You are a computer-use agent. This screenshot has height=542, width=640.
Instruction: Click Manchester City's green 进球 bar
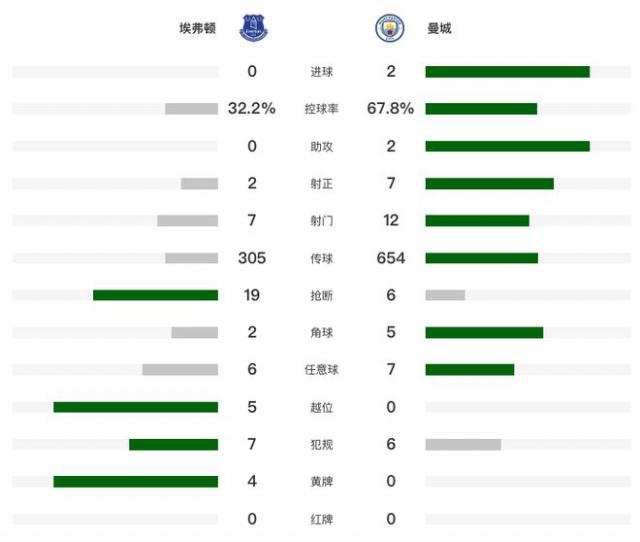[507, 72]
